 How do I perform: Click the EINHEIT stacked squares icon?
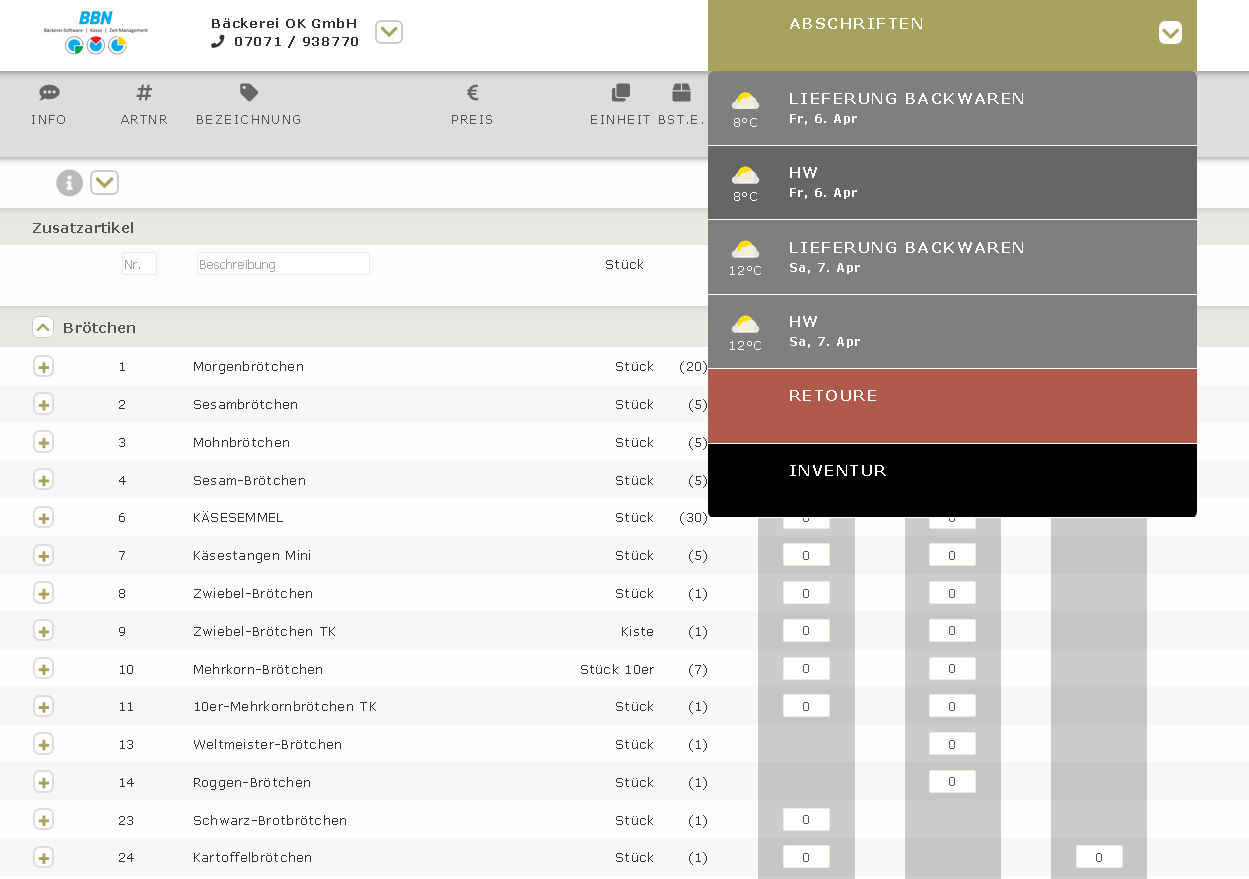pos(621,93)
